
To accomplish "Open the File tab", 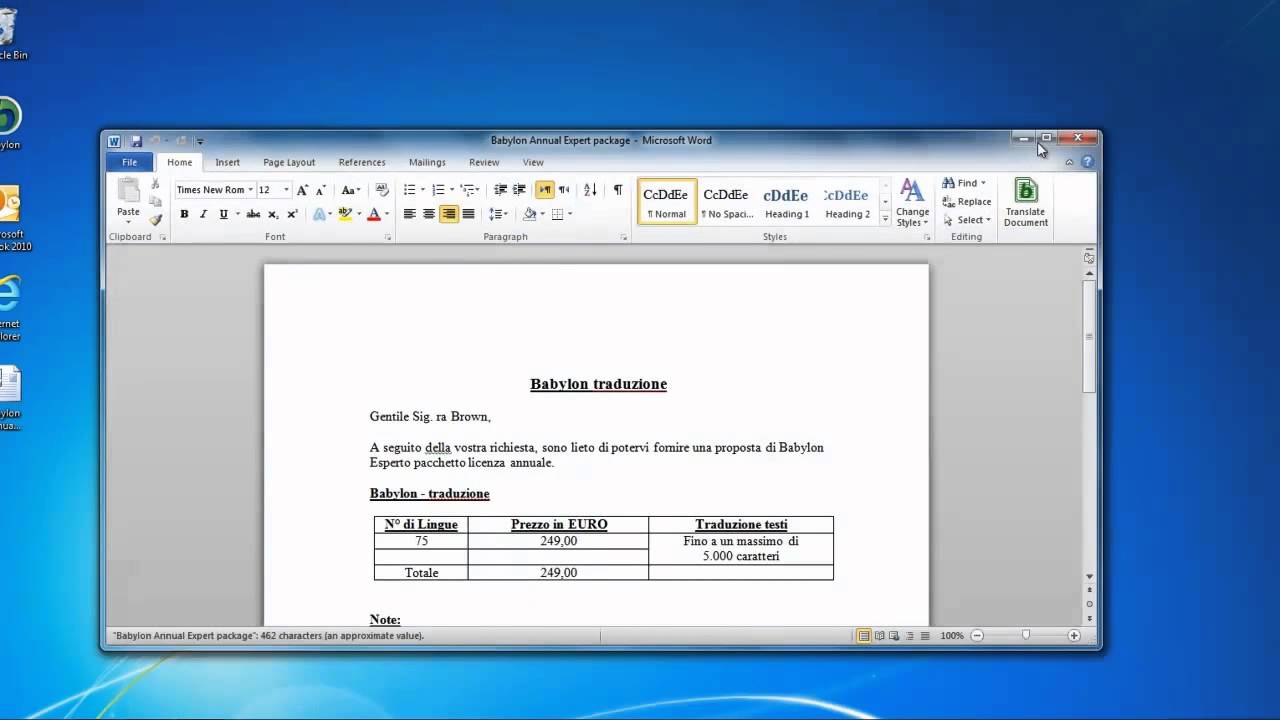I will 129,162.
